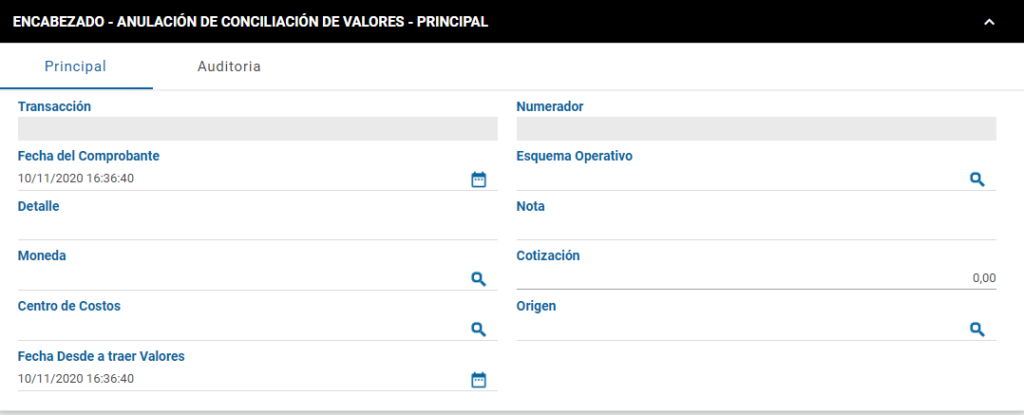Viewport: 1024px width, 415px height.
Task: Focus the Detalle text field
Action: 257,228
